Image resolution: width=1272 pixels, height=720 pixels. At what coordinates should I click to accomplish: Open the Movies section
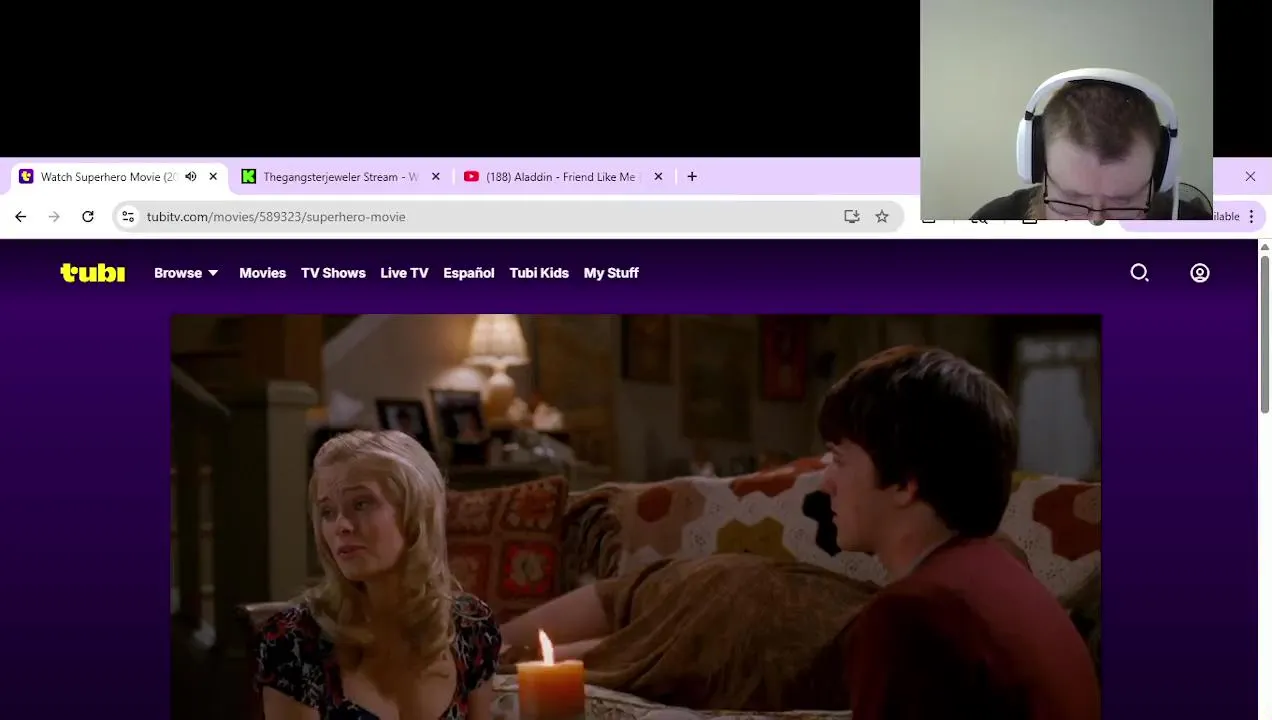pos(262,273)
